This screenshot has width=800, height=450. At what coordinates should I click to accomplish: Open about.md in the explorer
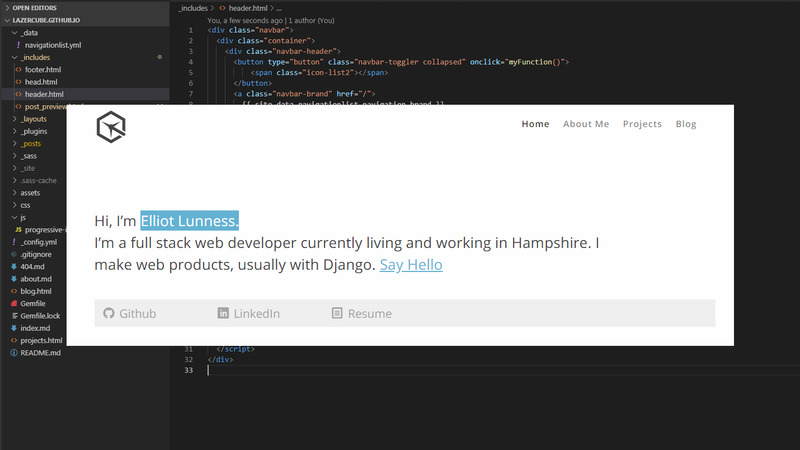point(36,279)
